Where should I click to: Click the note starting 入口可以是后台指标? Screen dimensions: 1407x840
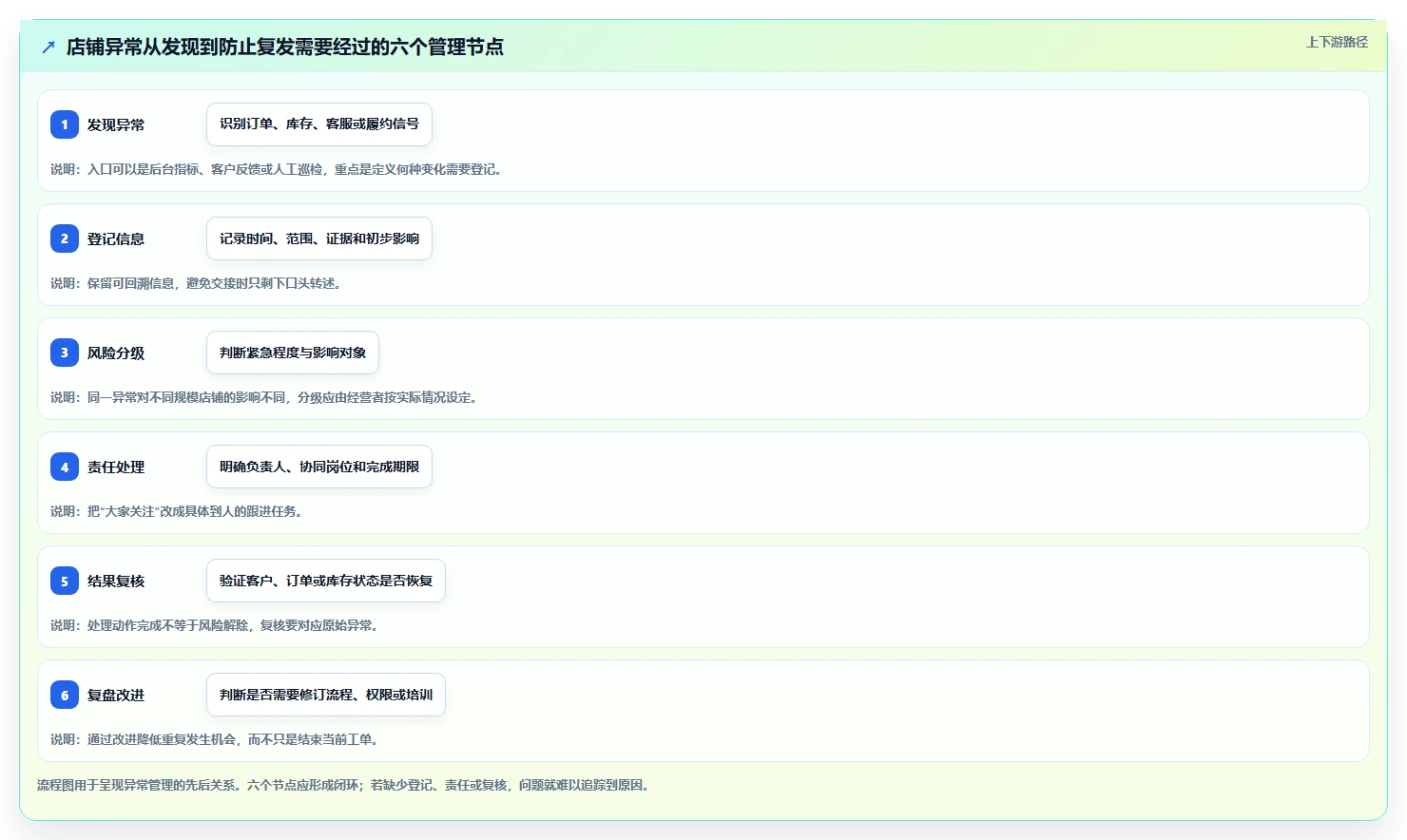279,169
